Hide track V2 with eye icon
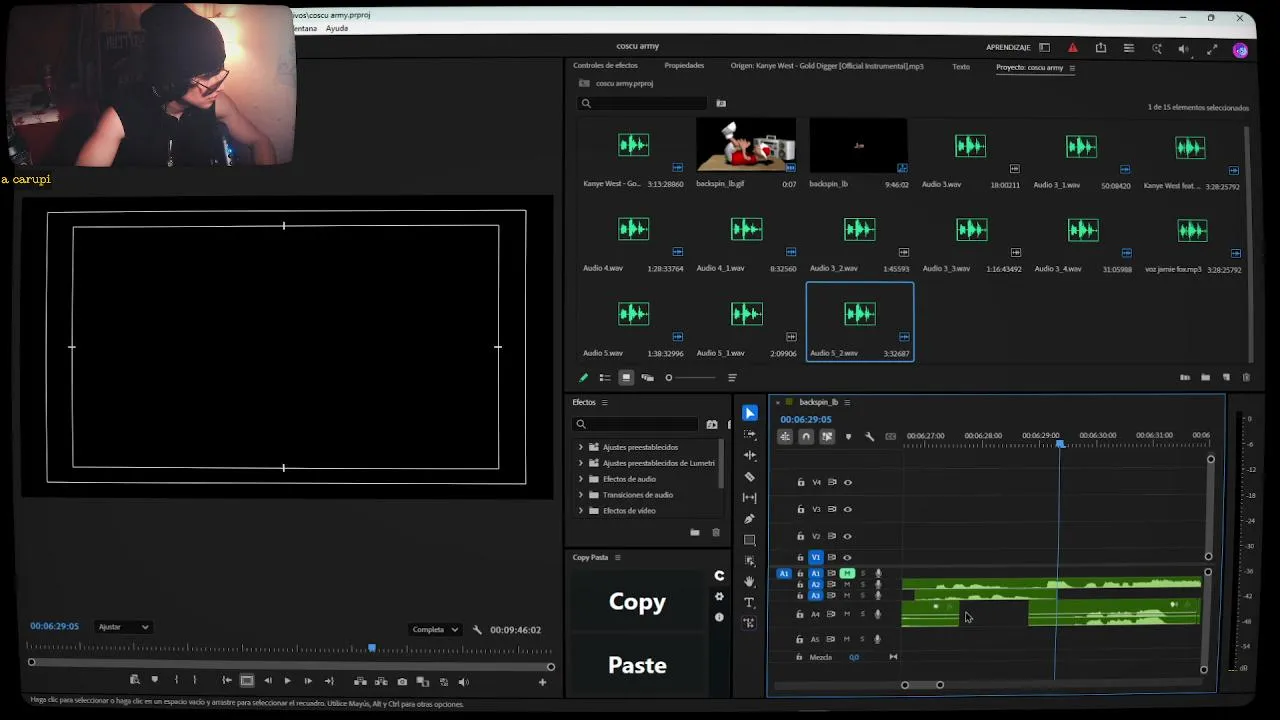This screenshot has height=720, width=1280. coord(848,536)
